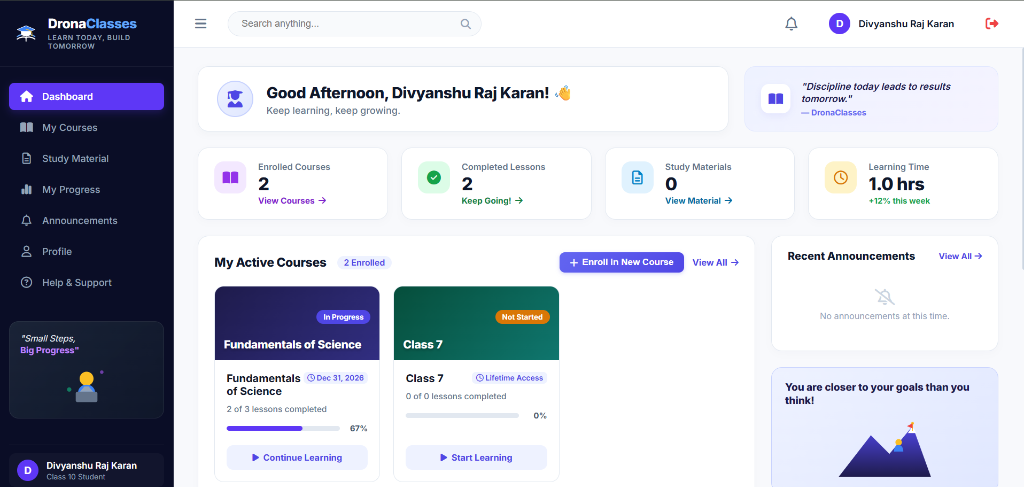Viewport: 1024px width, 487px height.
Task: Click the Small Steps Big Progress illustration
Action: 86,386
